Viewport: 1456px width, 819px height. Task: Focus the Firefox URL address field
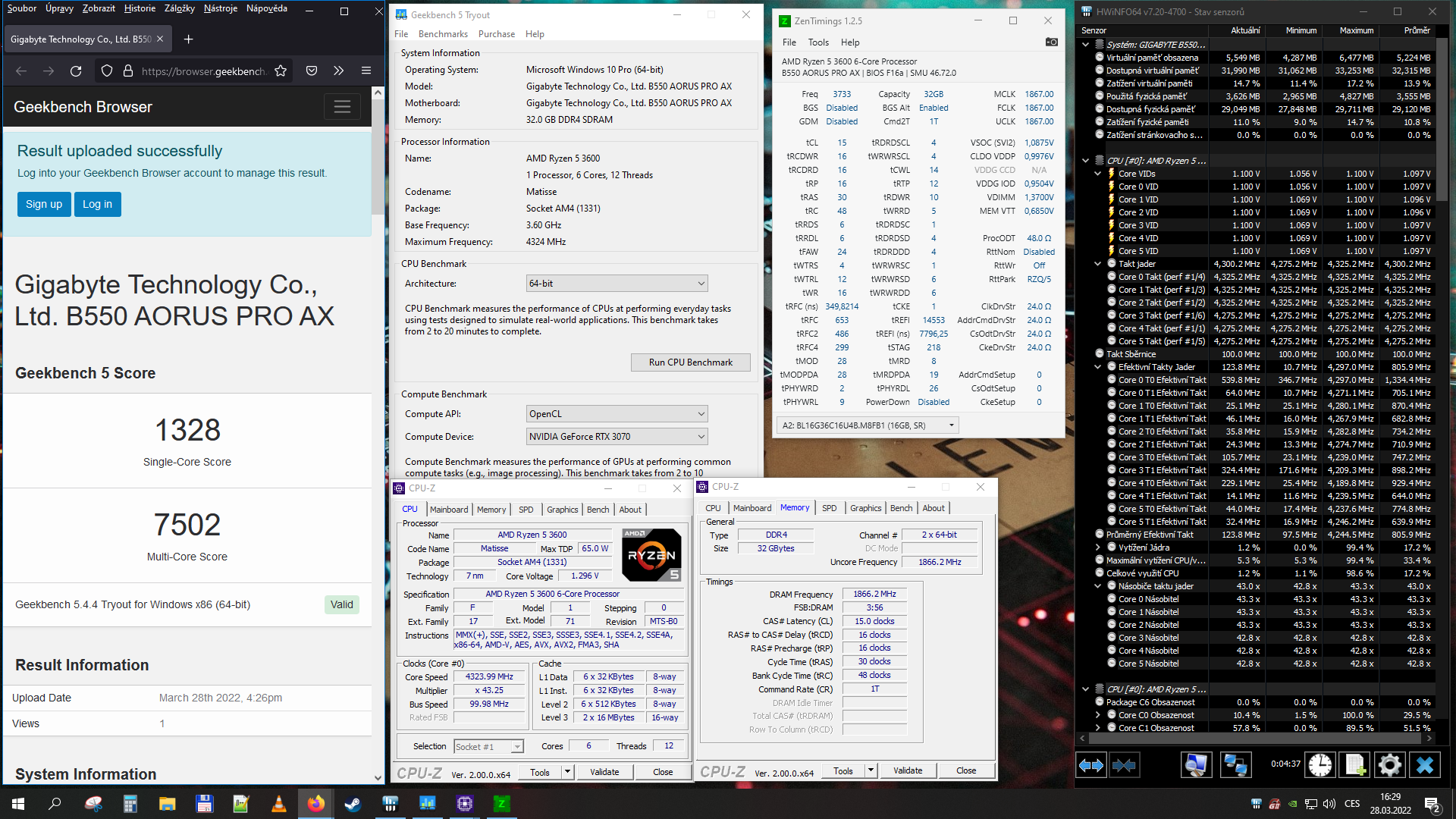coord(203,71)
